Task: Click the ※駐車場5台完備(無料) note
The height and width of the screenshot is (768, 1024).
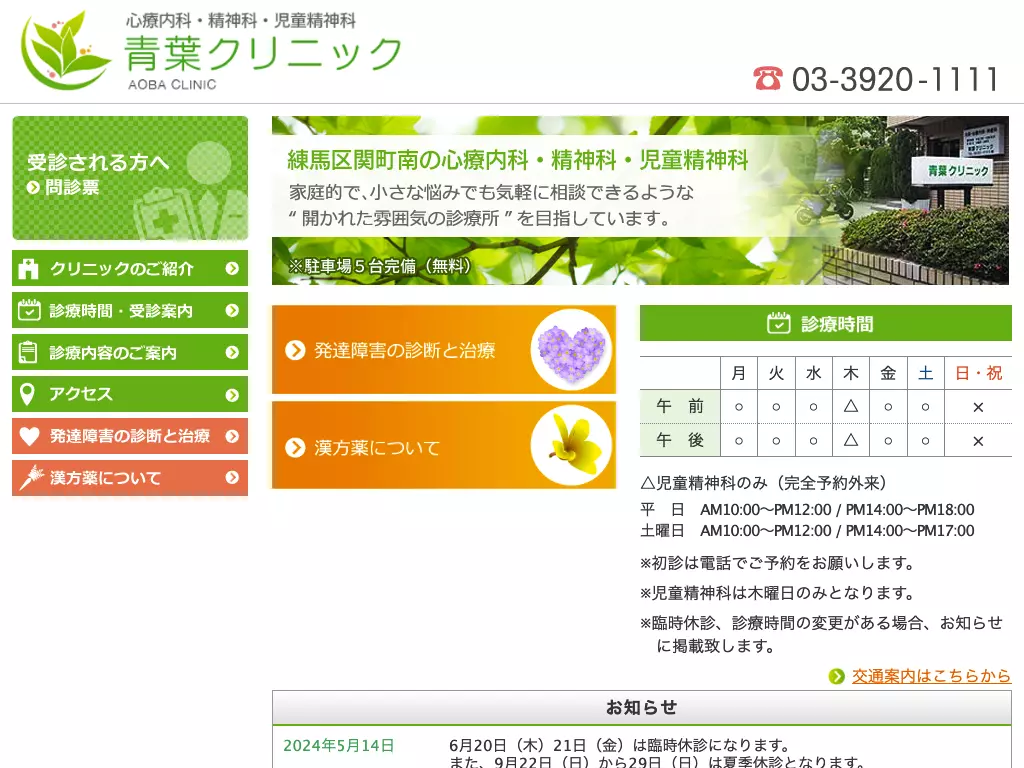Action: pyautogui.click(x=379, y=266)
